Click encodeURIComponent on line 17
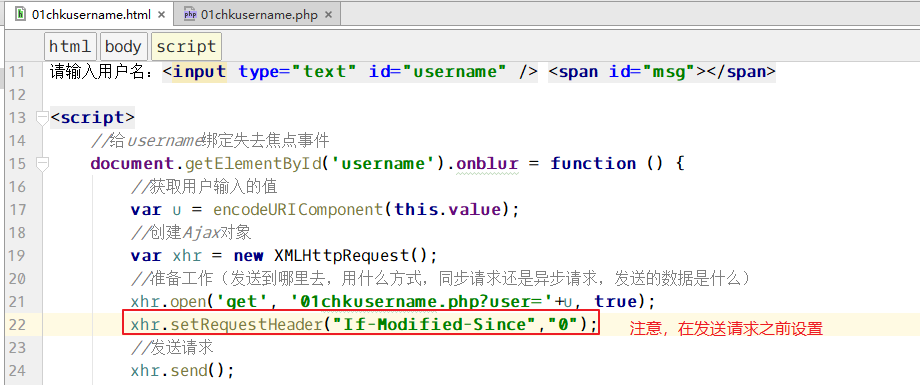Viewport: 920px width, 385px height. pyautogui.click(x=298, y=210)
